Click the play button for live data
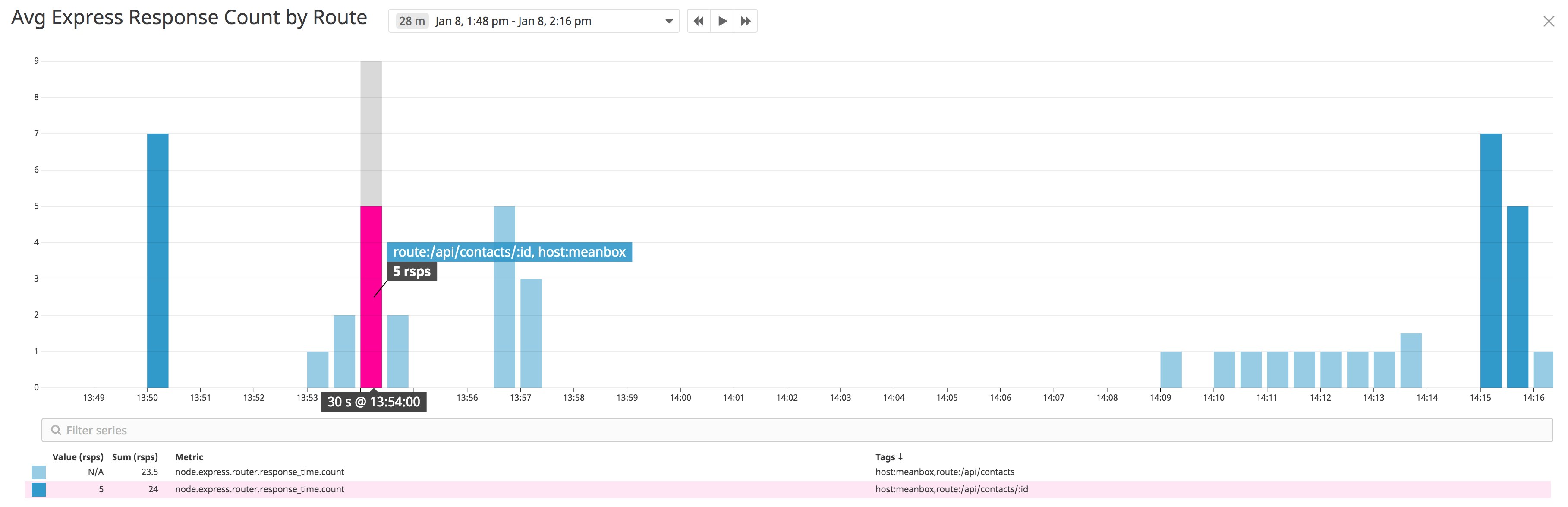1568x507 pixels. [x=723, y=21]
